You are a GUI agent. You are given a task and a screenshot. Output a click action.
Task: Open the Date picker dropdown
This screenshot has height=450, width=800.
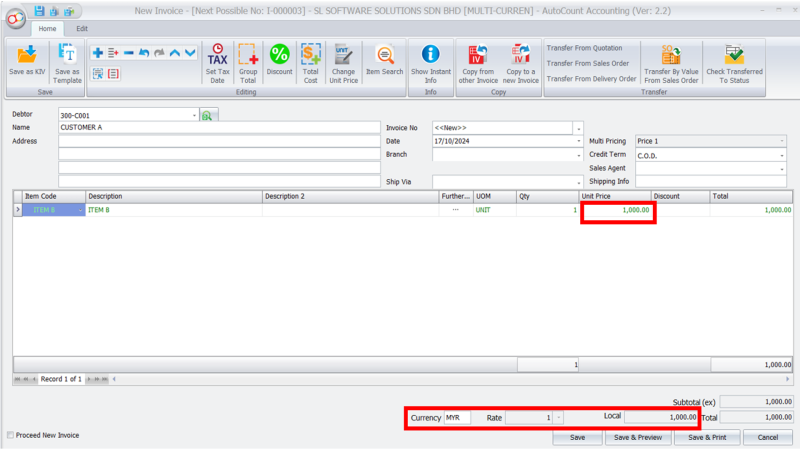pyautogui.click(x=578, y=141)
